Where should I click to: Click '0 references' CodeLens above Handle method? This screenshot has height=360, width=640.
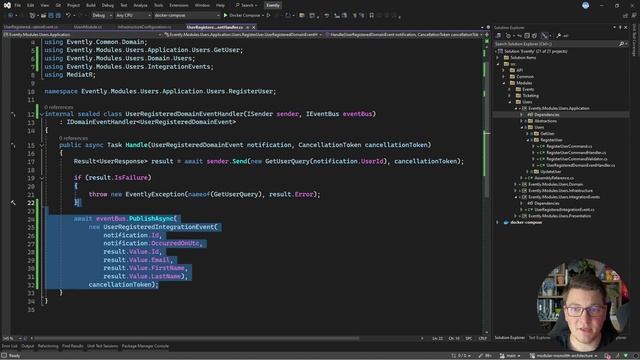[73, 138]
